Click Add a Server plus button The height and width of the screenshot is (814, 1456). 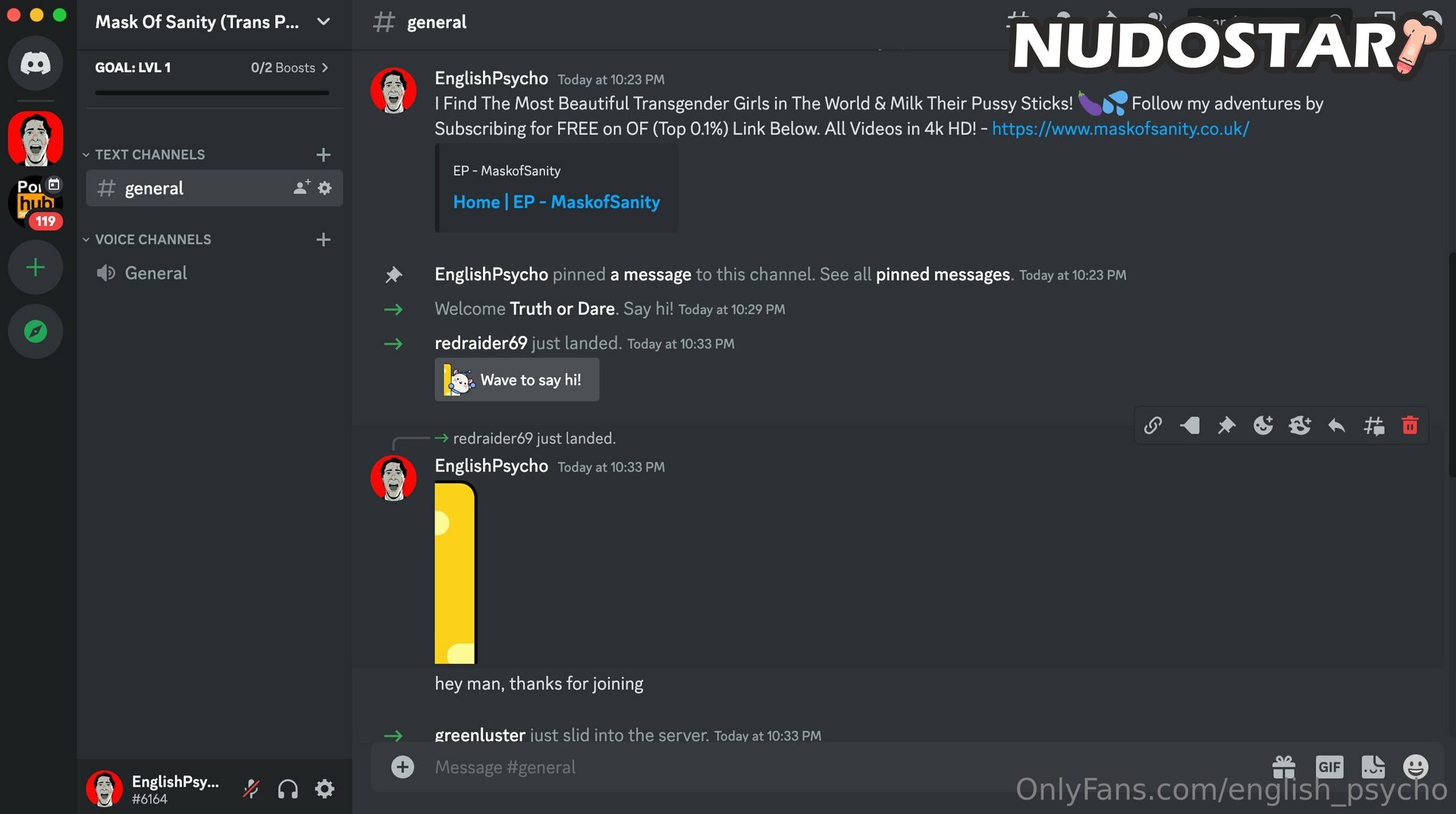(x=36, y=268)
